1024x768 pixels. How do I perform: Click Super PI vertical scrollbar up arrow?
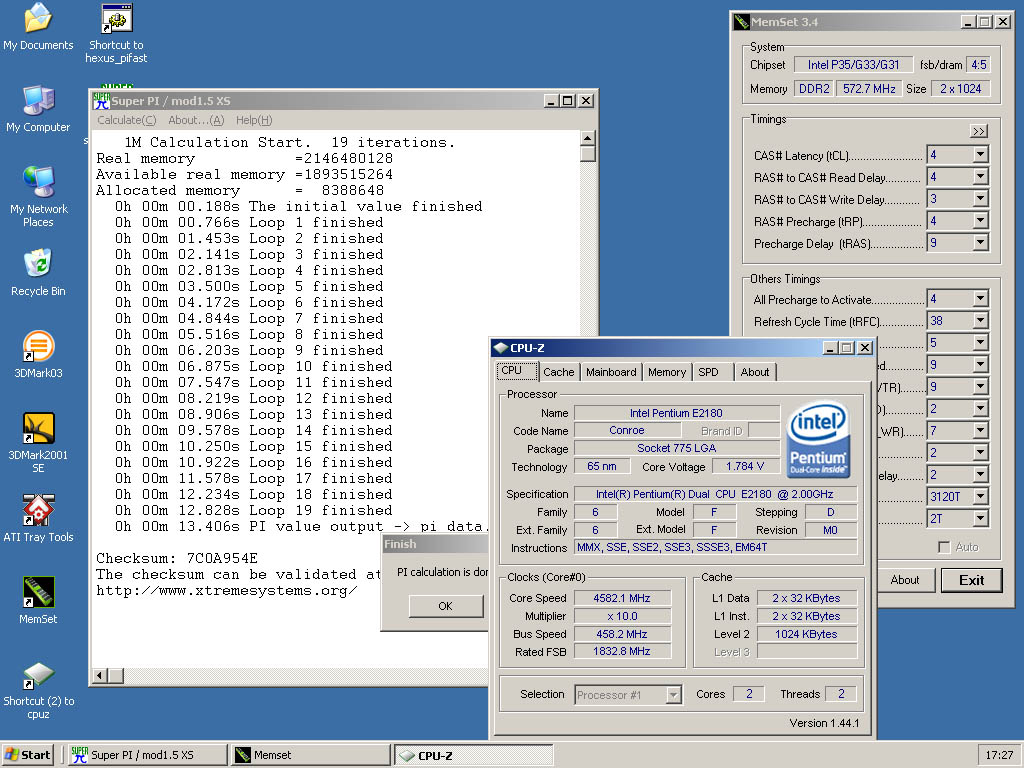click(x=588, y=138)
